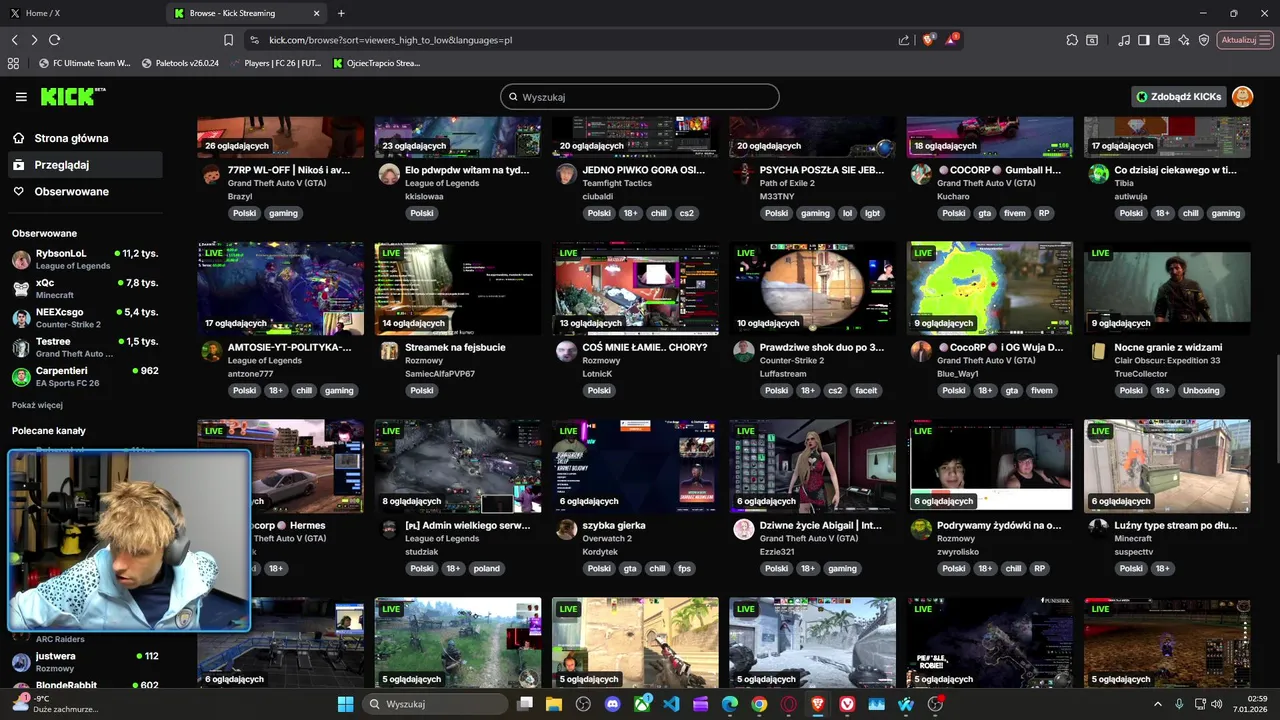Click the facelt tag on Luffastream card
Screen dimensions: 1280x720
click(865, 391)
